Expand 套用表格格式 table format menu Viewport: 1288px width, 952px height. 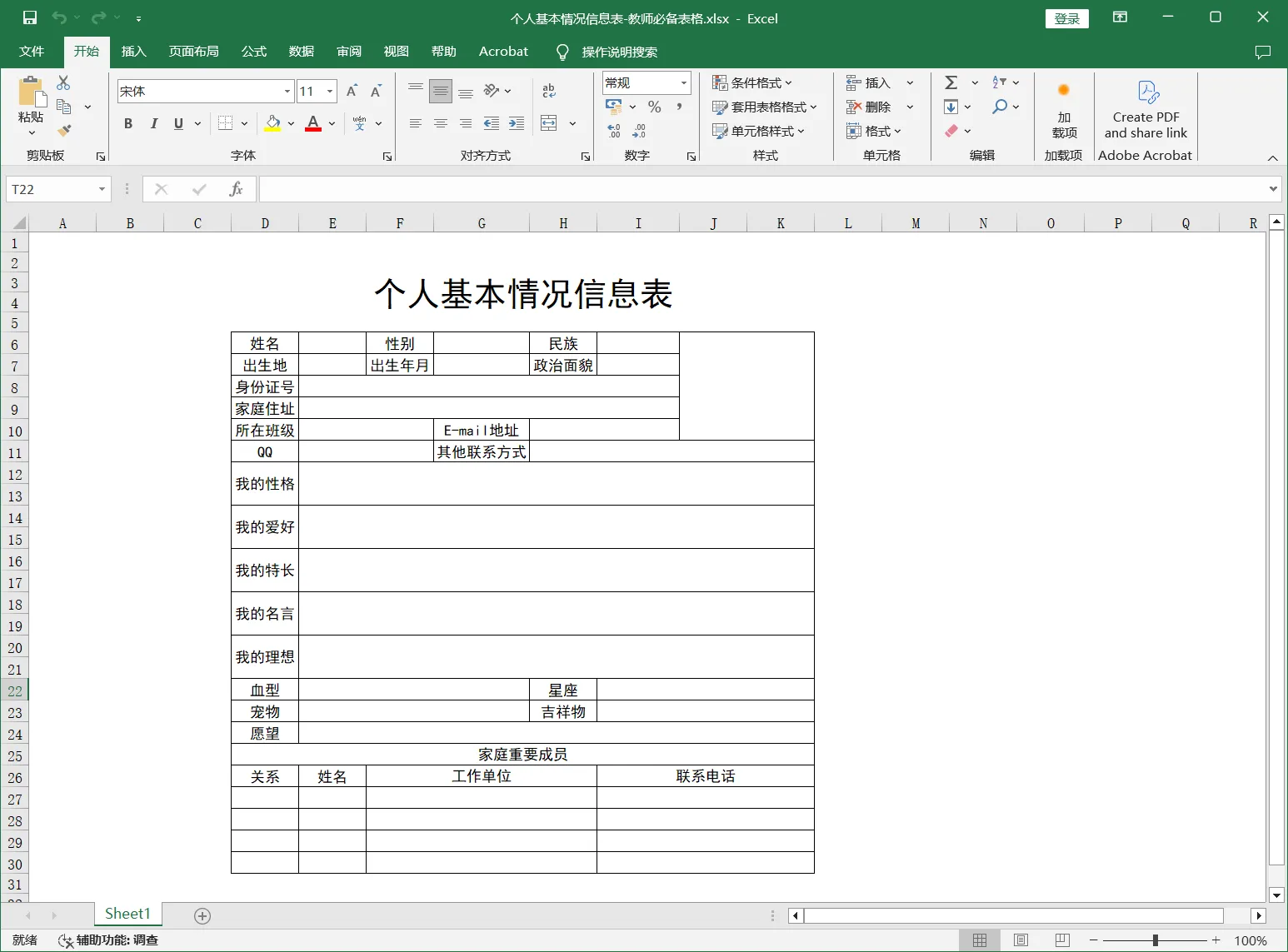[x=765, y=107]
